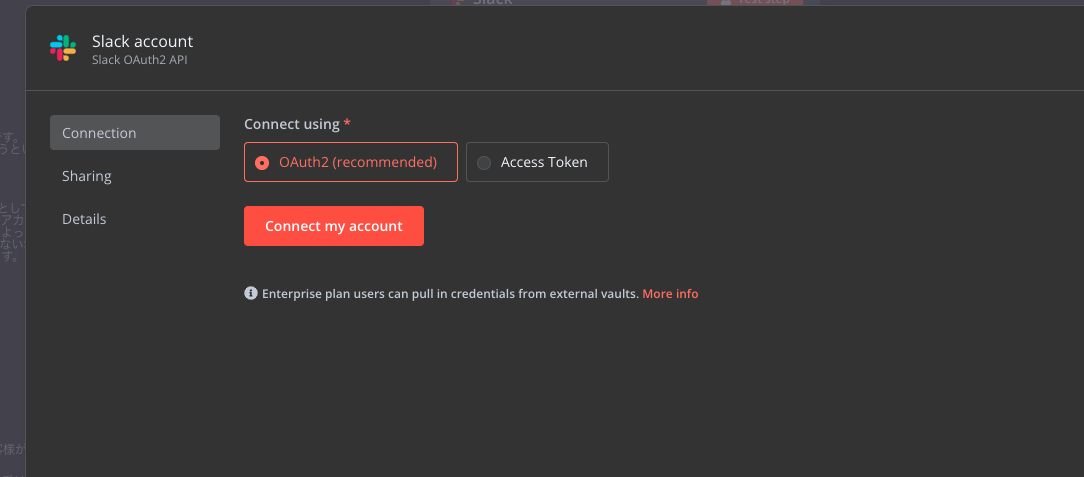The image size is (1084, 477).
Task: Click the red required asterisk
Action: 347,123
